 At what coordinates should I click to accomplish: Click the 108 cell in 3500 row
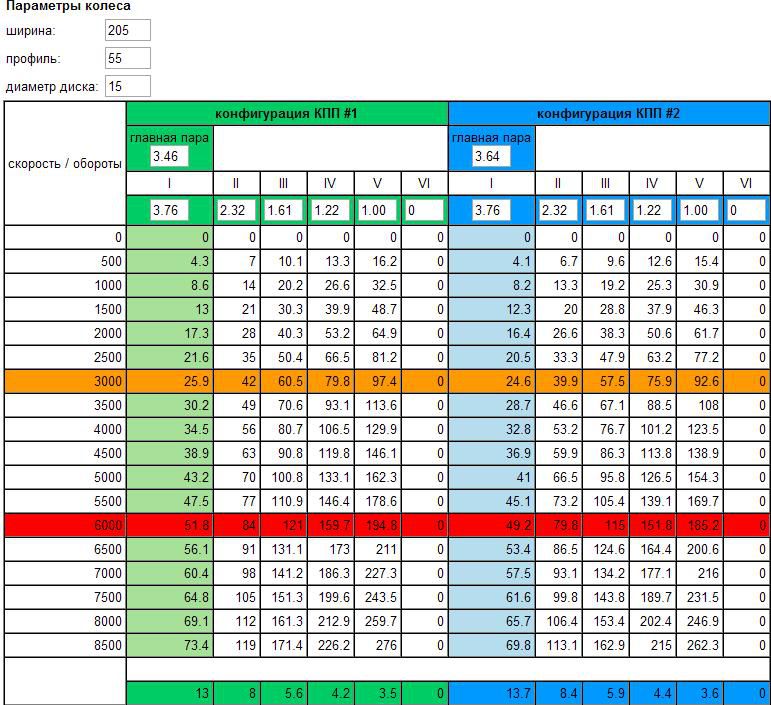pyautogui.click(x=700, y=405)
